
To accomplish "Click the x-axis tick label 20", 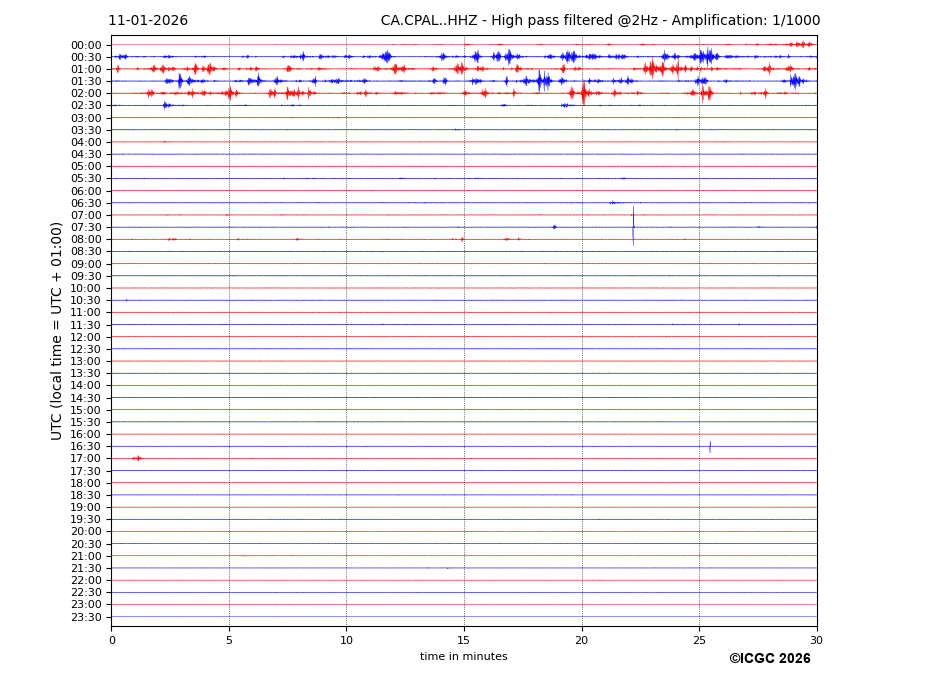I will [x=582, y=640].
